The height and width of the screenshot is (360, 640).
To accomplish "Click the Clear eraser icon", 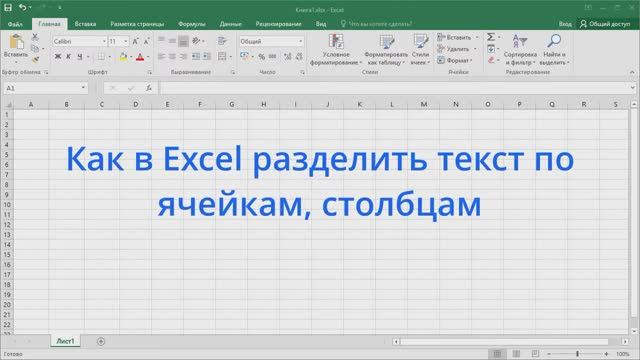I will (x=491, y=60).
